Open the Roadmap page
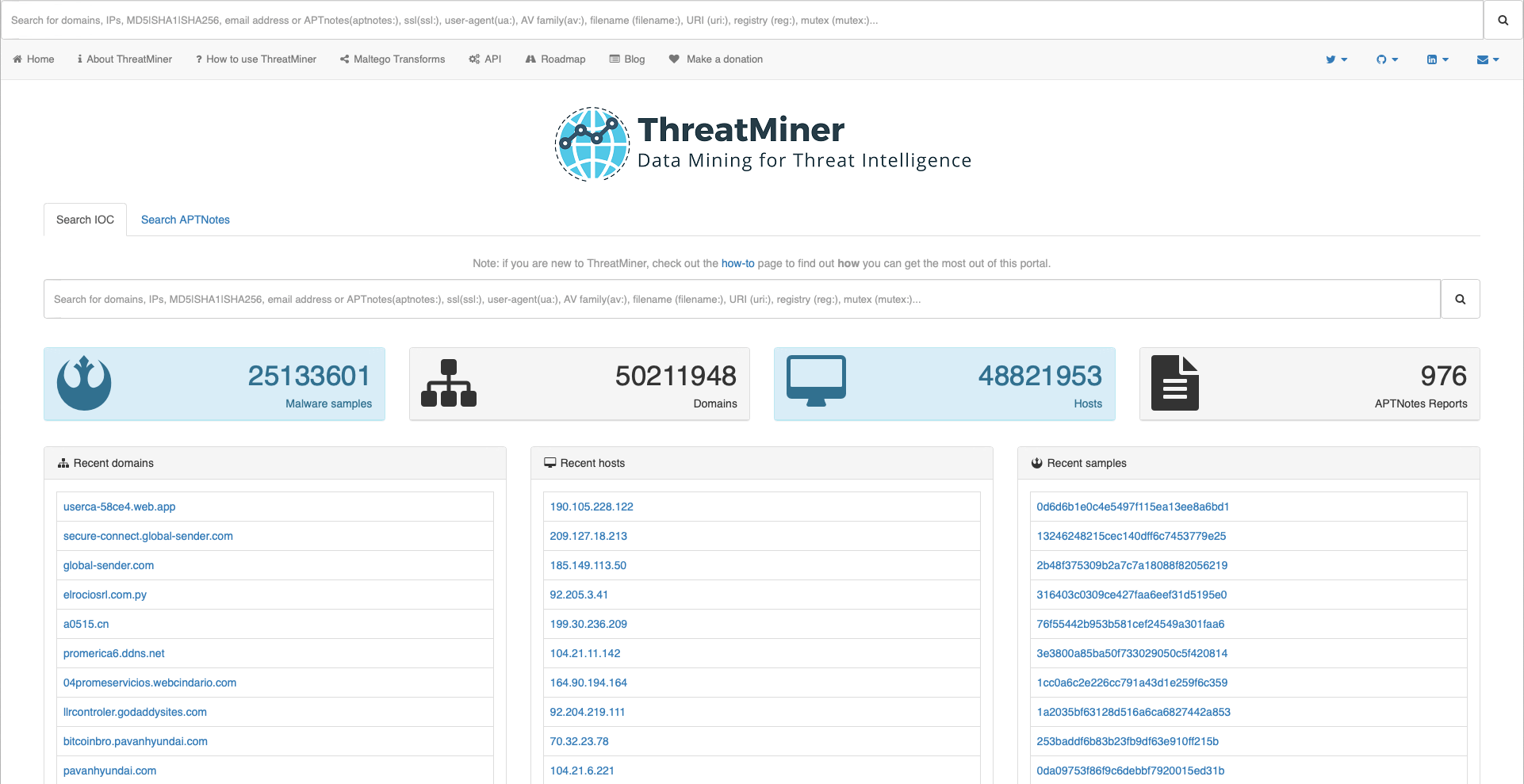The width and height of the screenshot is (1524, 784). click(555, 59)
